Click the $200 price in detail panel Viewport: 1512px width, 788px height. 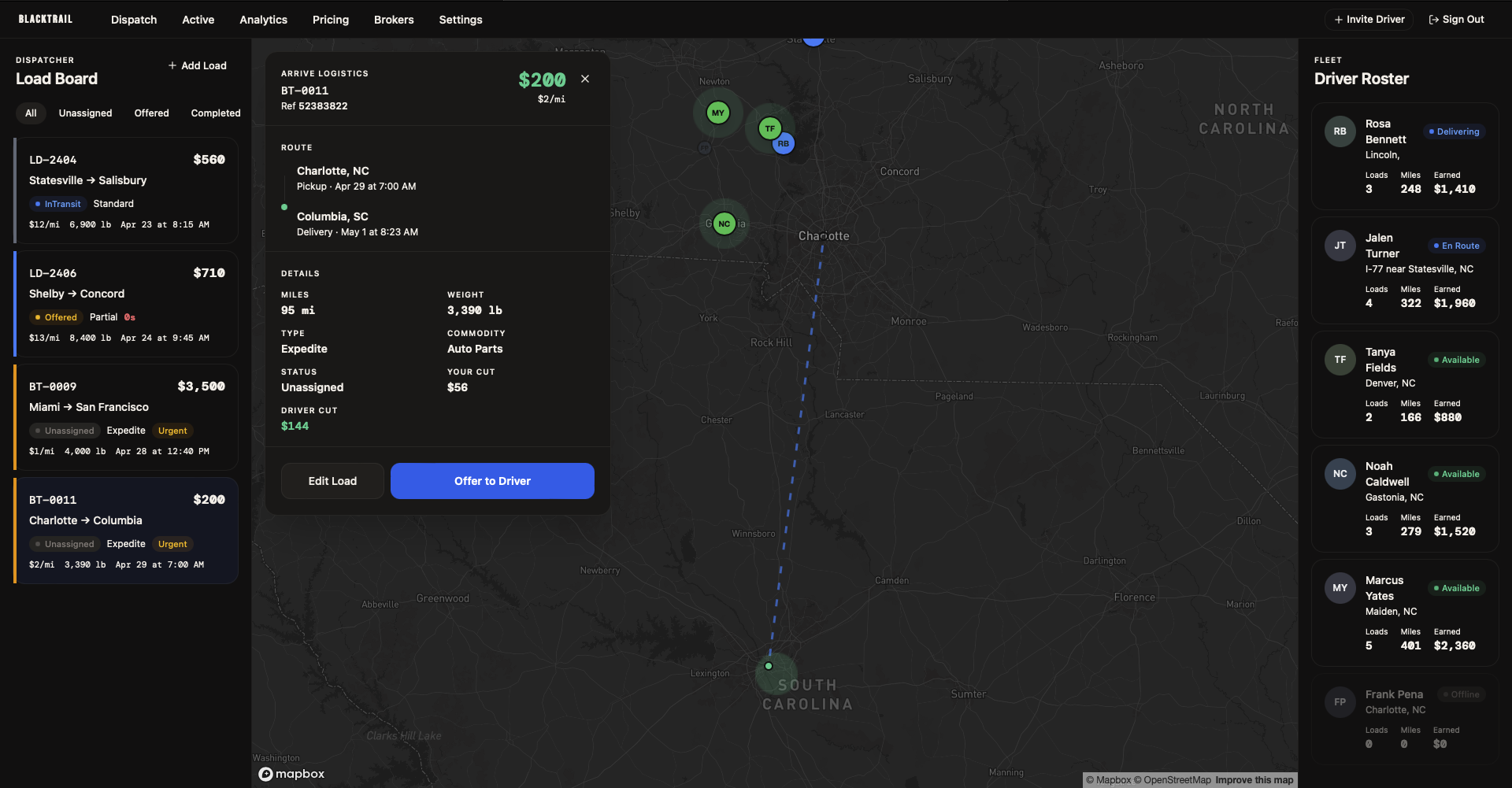[542, 80]
